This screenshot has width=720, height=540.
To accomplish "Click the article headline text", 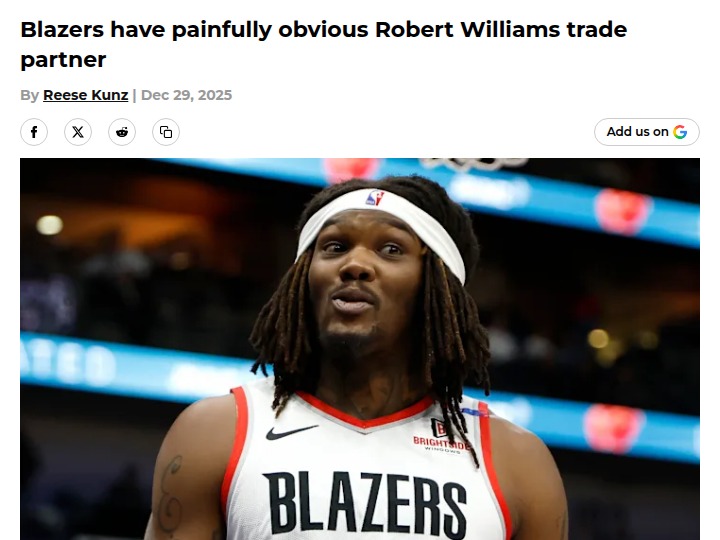I will coord(324,45).
